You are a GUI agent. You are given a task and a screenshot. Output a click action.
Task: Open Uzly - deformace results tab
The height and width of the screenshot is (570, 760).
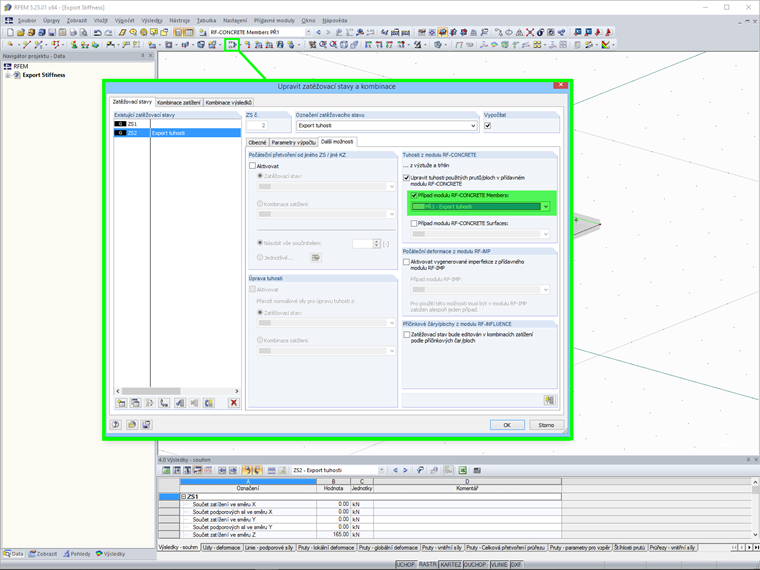(222, 548)
